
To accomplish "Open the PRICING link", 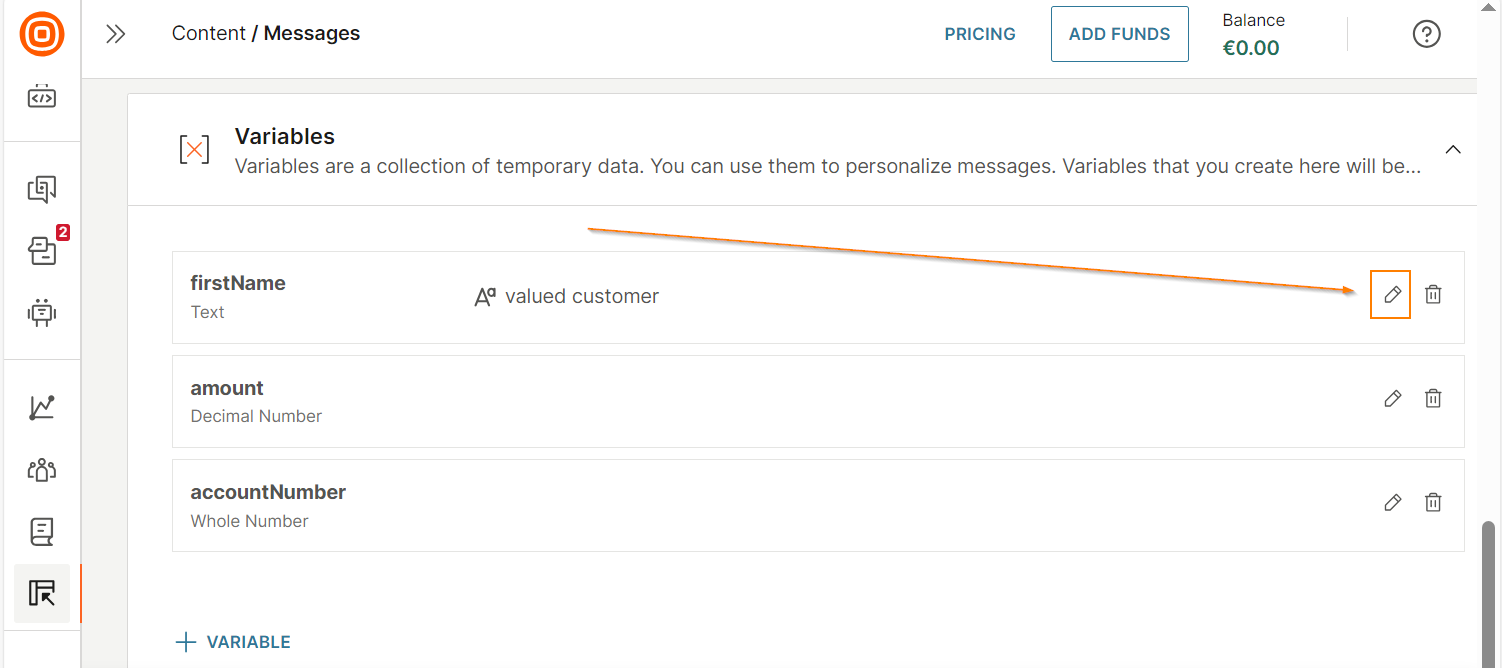I will (x=980, y=33).
